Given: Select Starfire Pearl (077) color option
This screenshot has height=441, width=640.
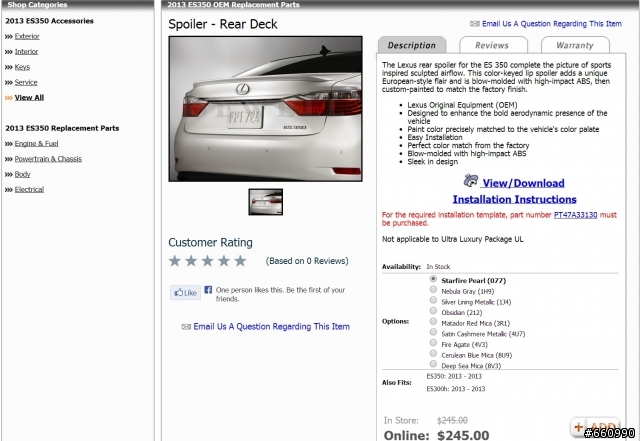Looking at the screenshot, I should 433,279.
